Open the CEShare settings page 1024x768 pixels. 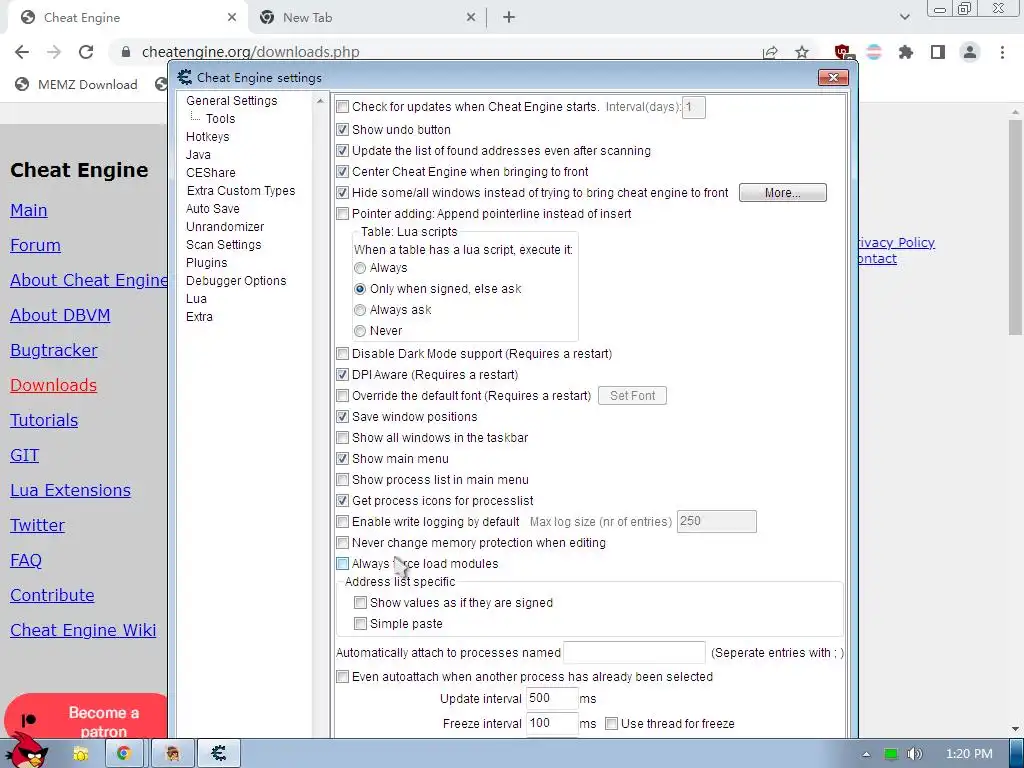pyautogui.click(x=211, y=172)
